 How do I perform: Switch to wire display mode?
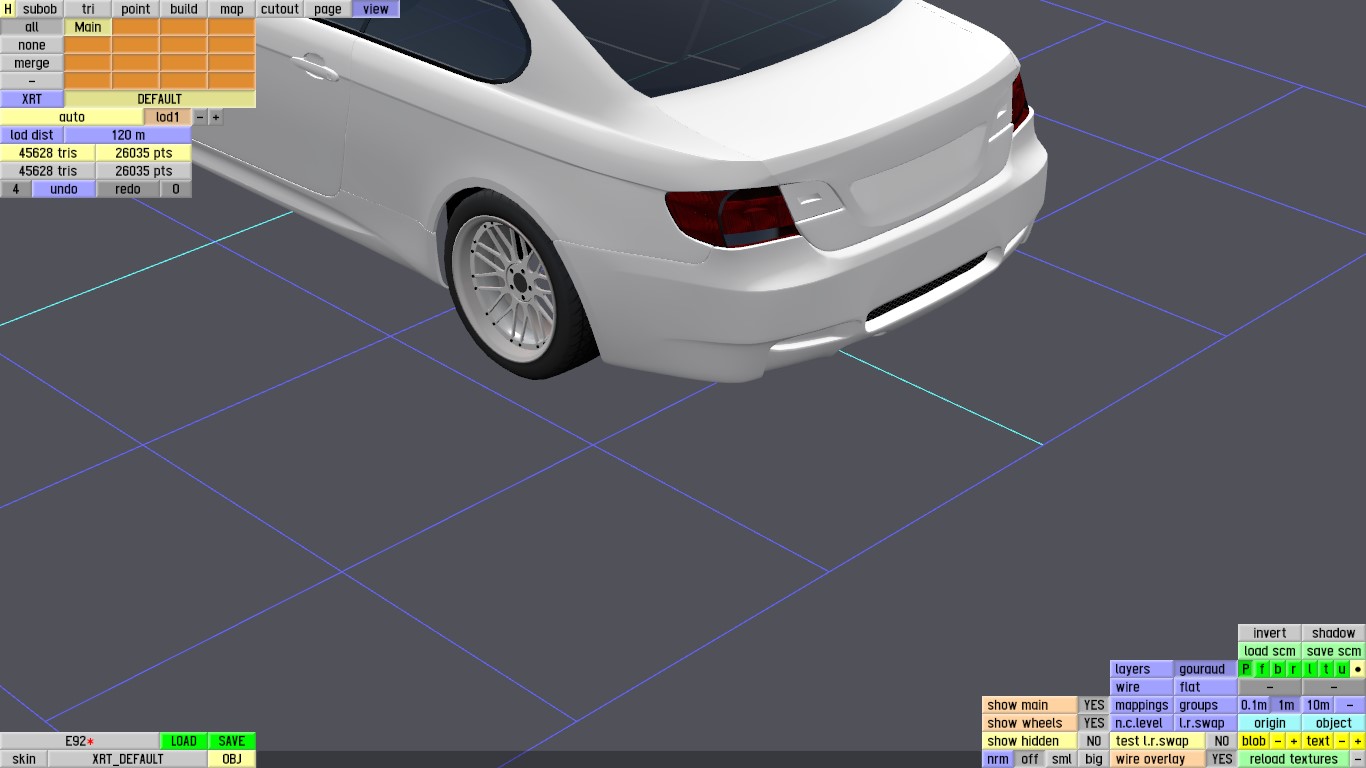[1142, 687]
